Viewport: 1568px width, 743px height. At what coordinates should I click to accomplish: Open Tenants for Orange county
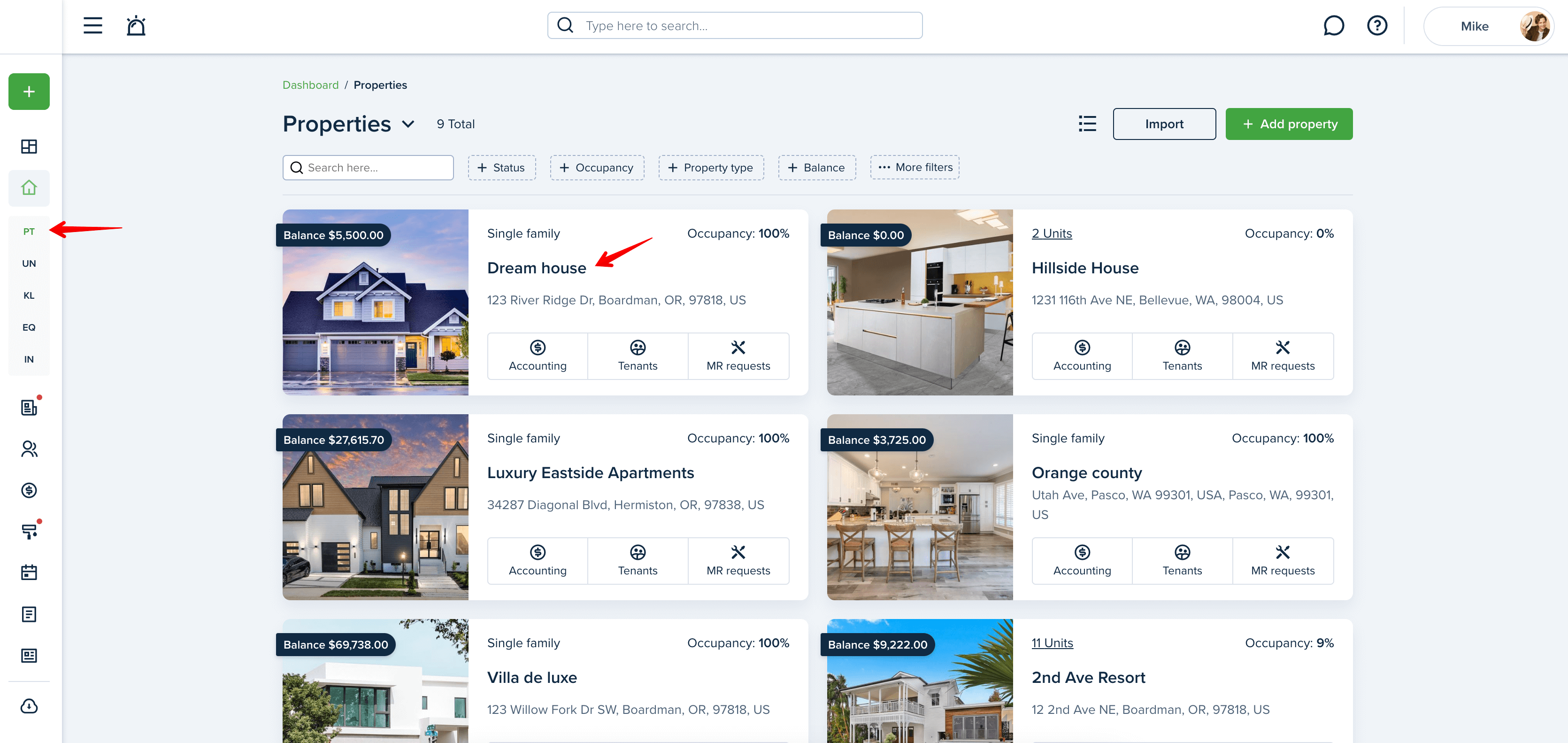tap(1182, 561)
